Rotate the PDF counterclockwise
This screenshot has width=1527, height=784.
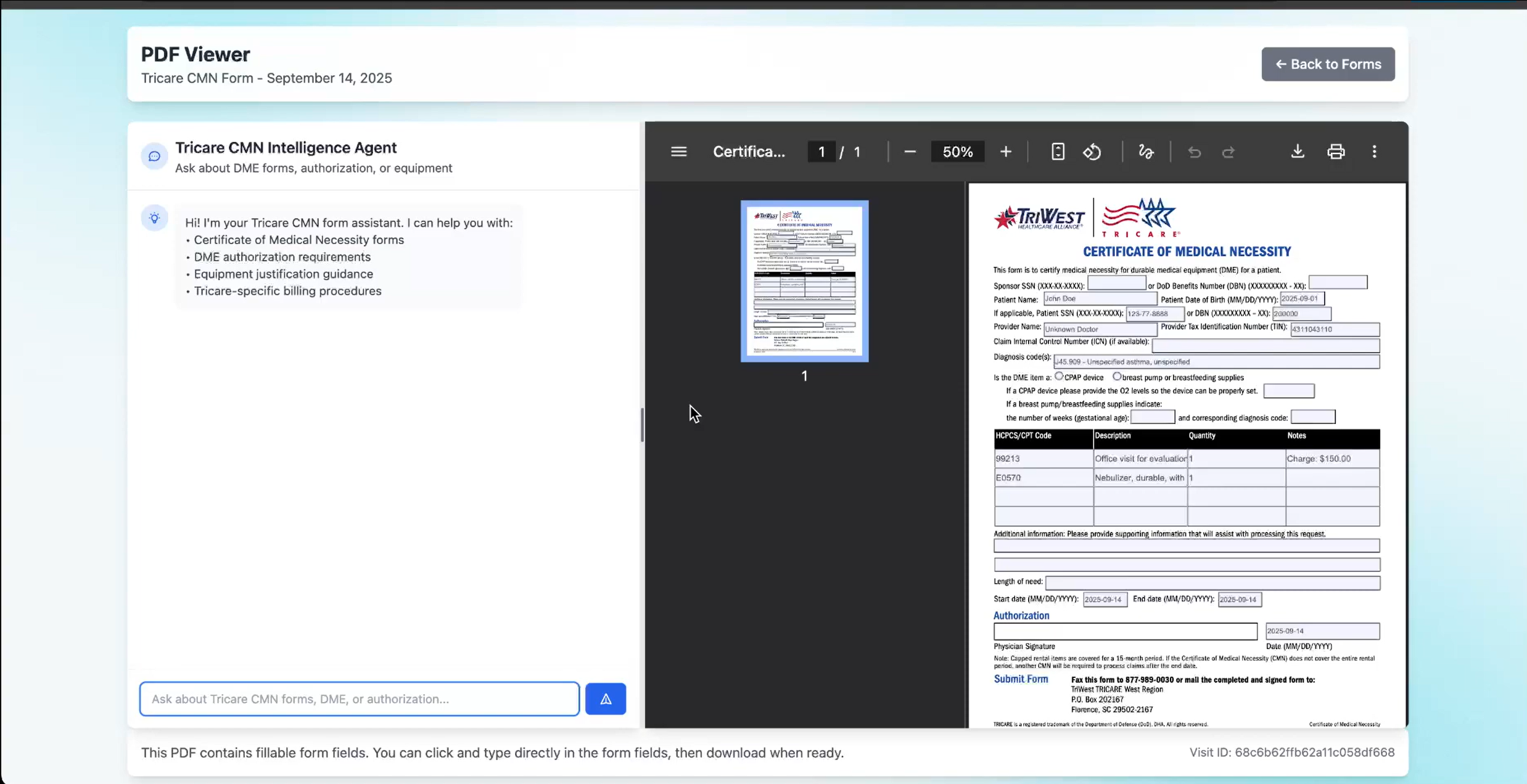pyautogui.click(x=1092, y=152)
